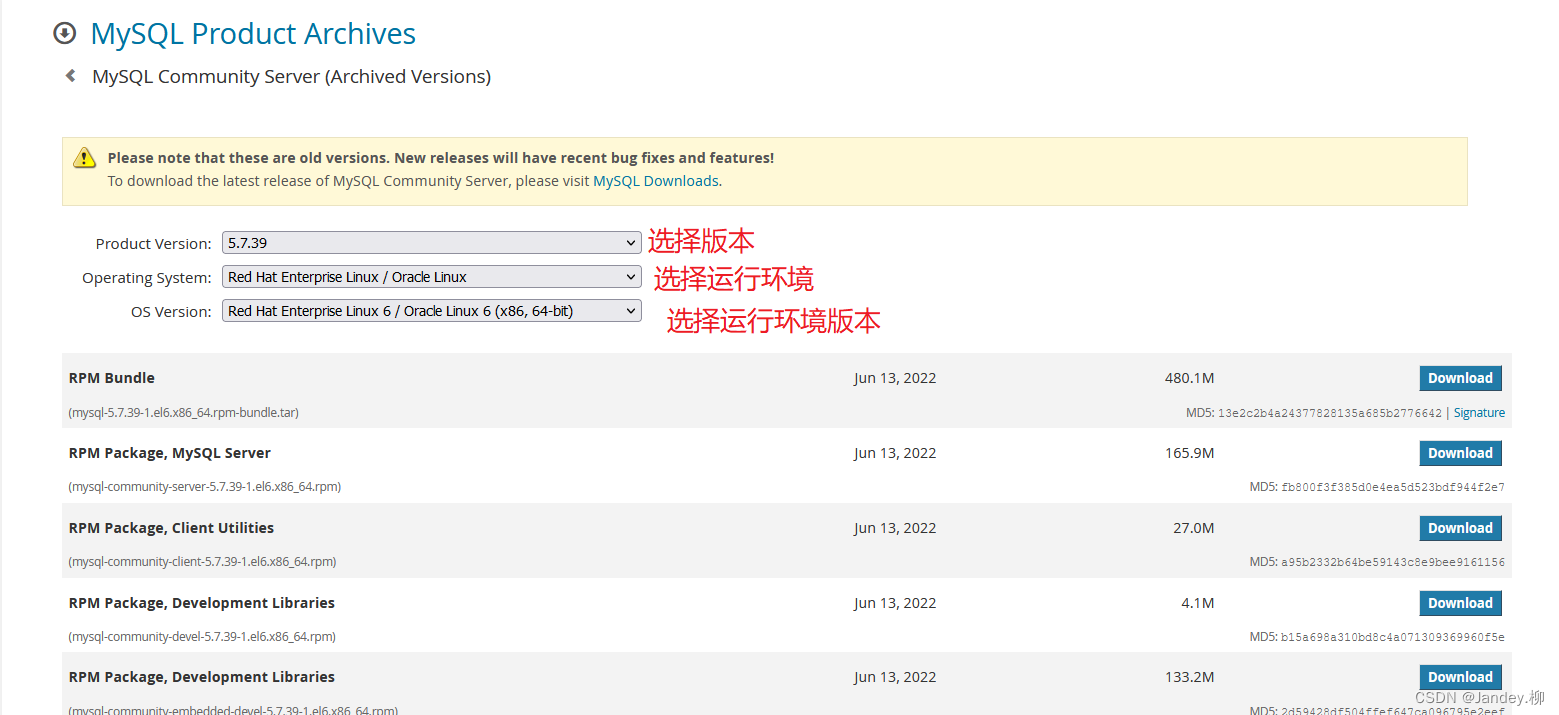
Task: Click the download circle icon beside MySQL Product Archives
Action: (64, 33)
